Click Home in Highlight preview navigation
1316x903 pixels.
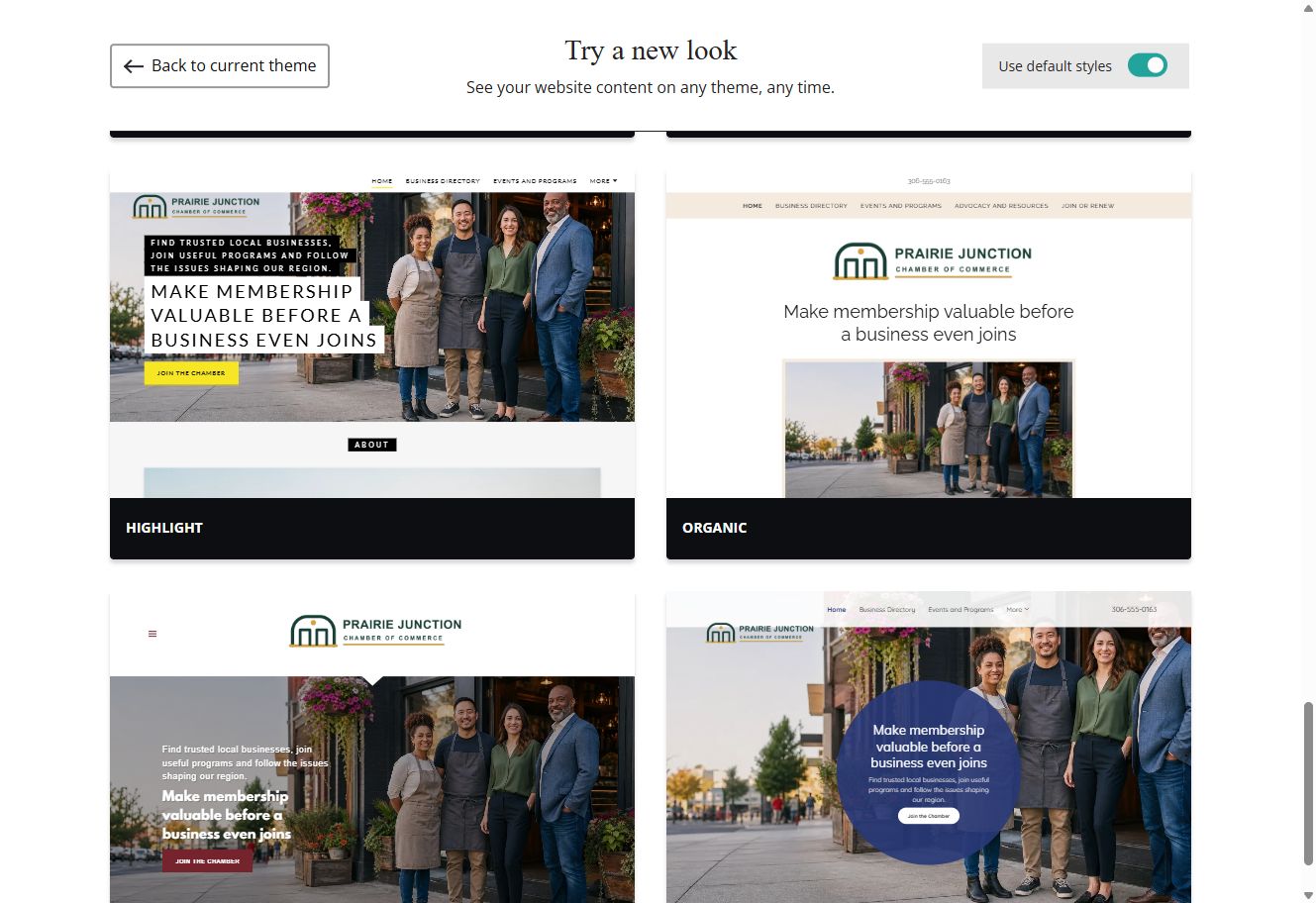(x=382, y=181)
